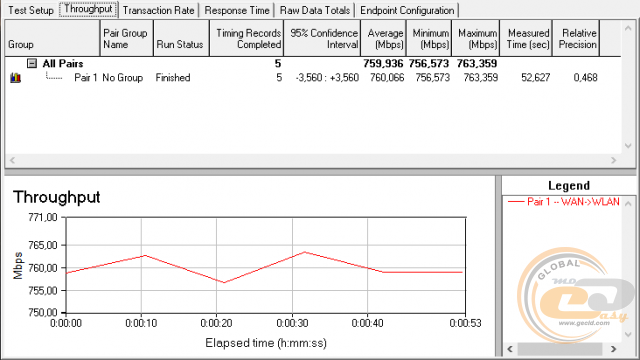
Task: Click the table's scroll left arrow
Action: point(12,160)
